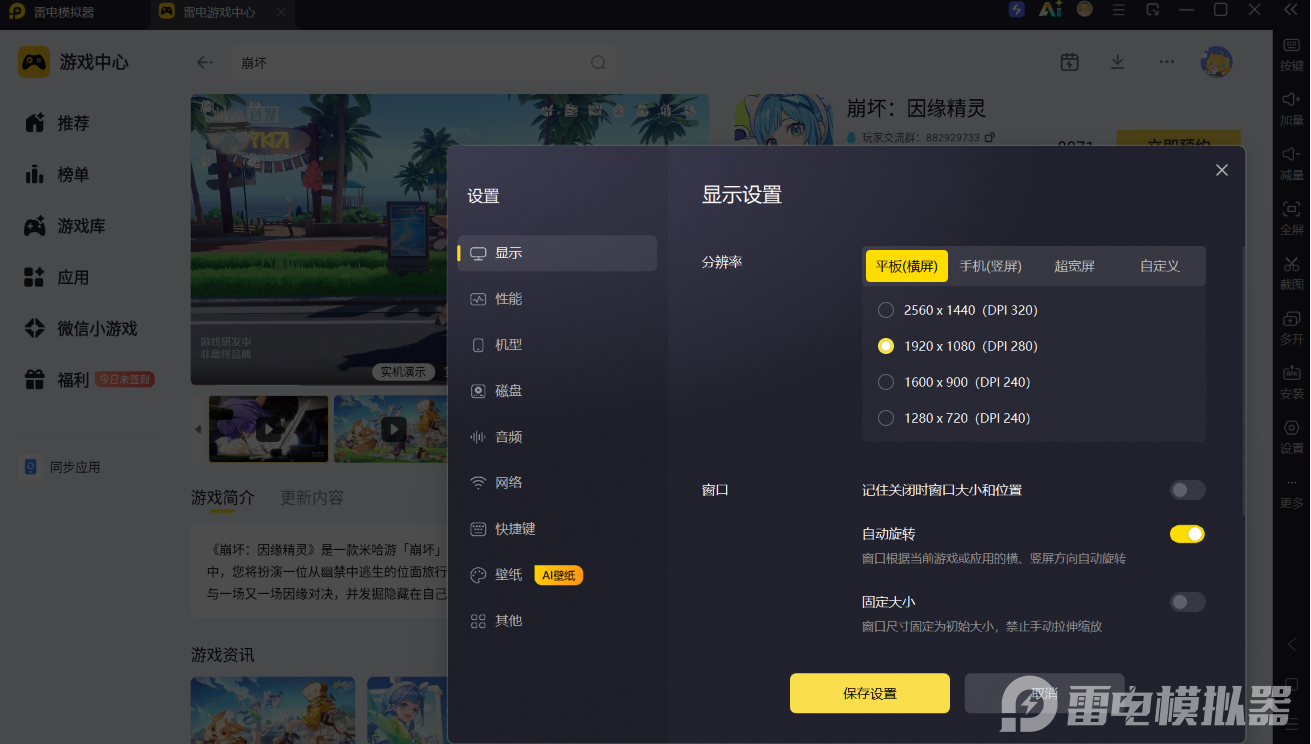Show 更多 tools in right toolbar
This screenshot has height=744, width=1311.
coord(1291,492)
